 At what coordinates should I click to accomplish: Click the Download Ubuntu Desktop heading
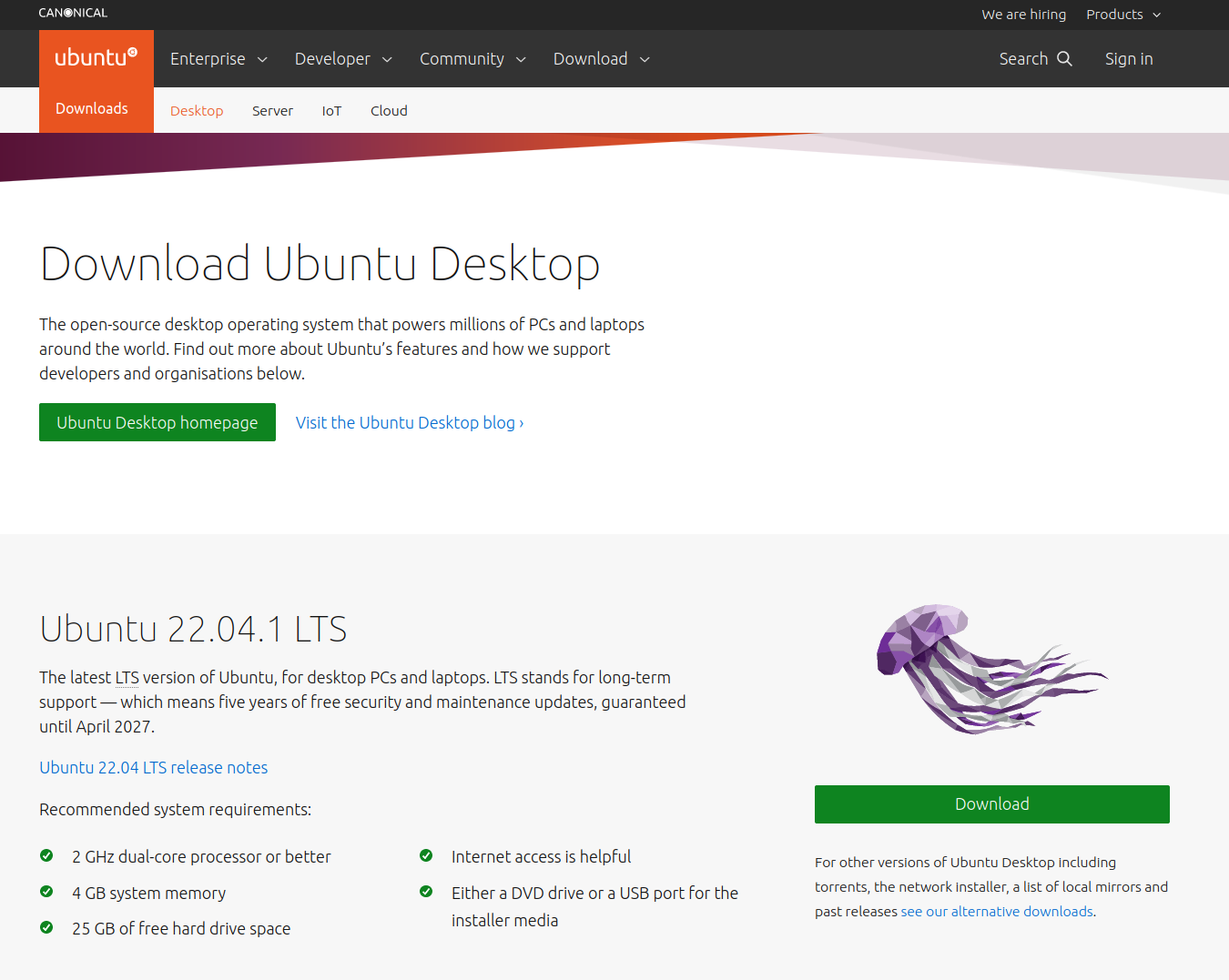320,264
